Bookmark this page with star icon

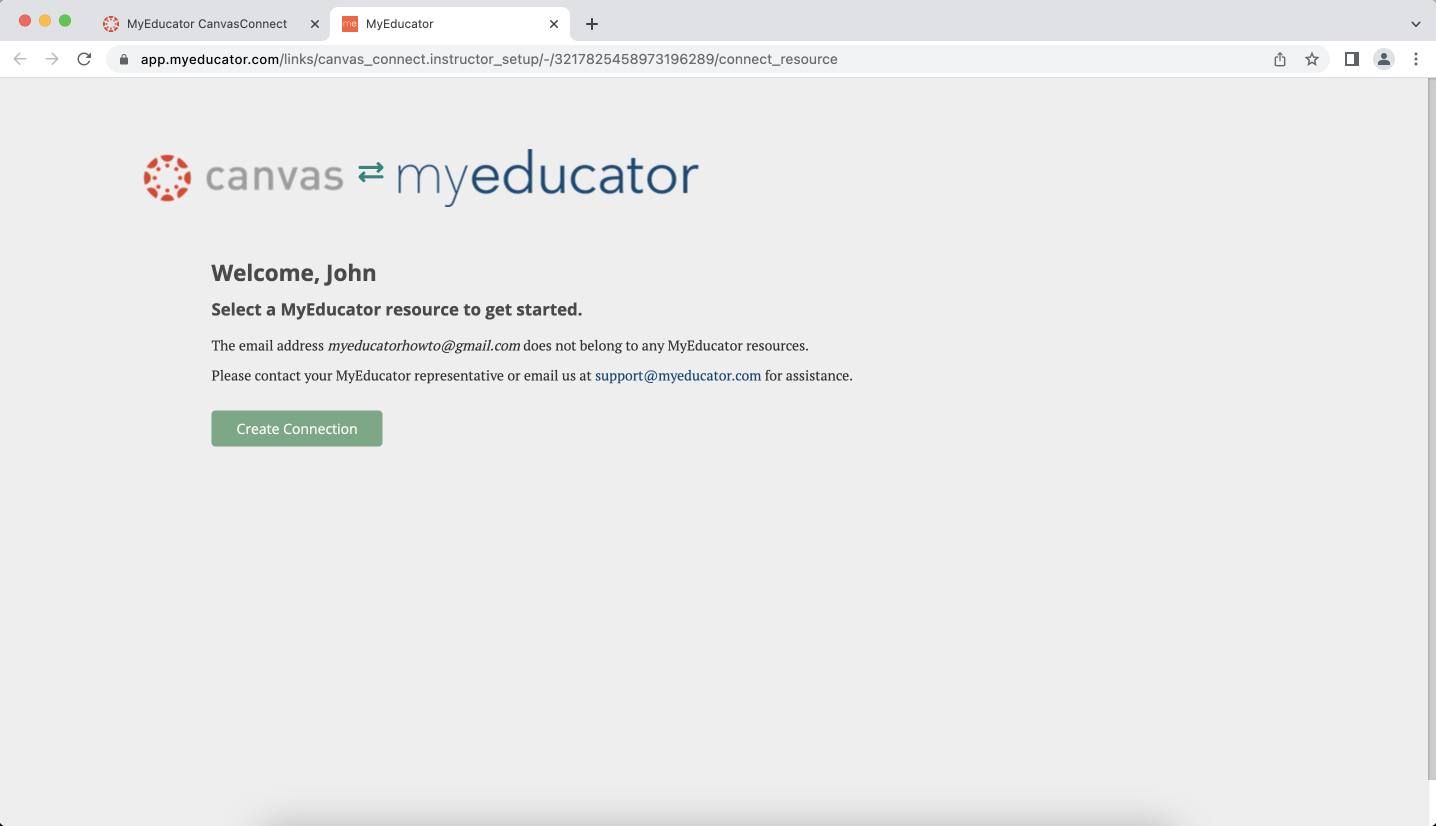coord(1312,59)
